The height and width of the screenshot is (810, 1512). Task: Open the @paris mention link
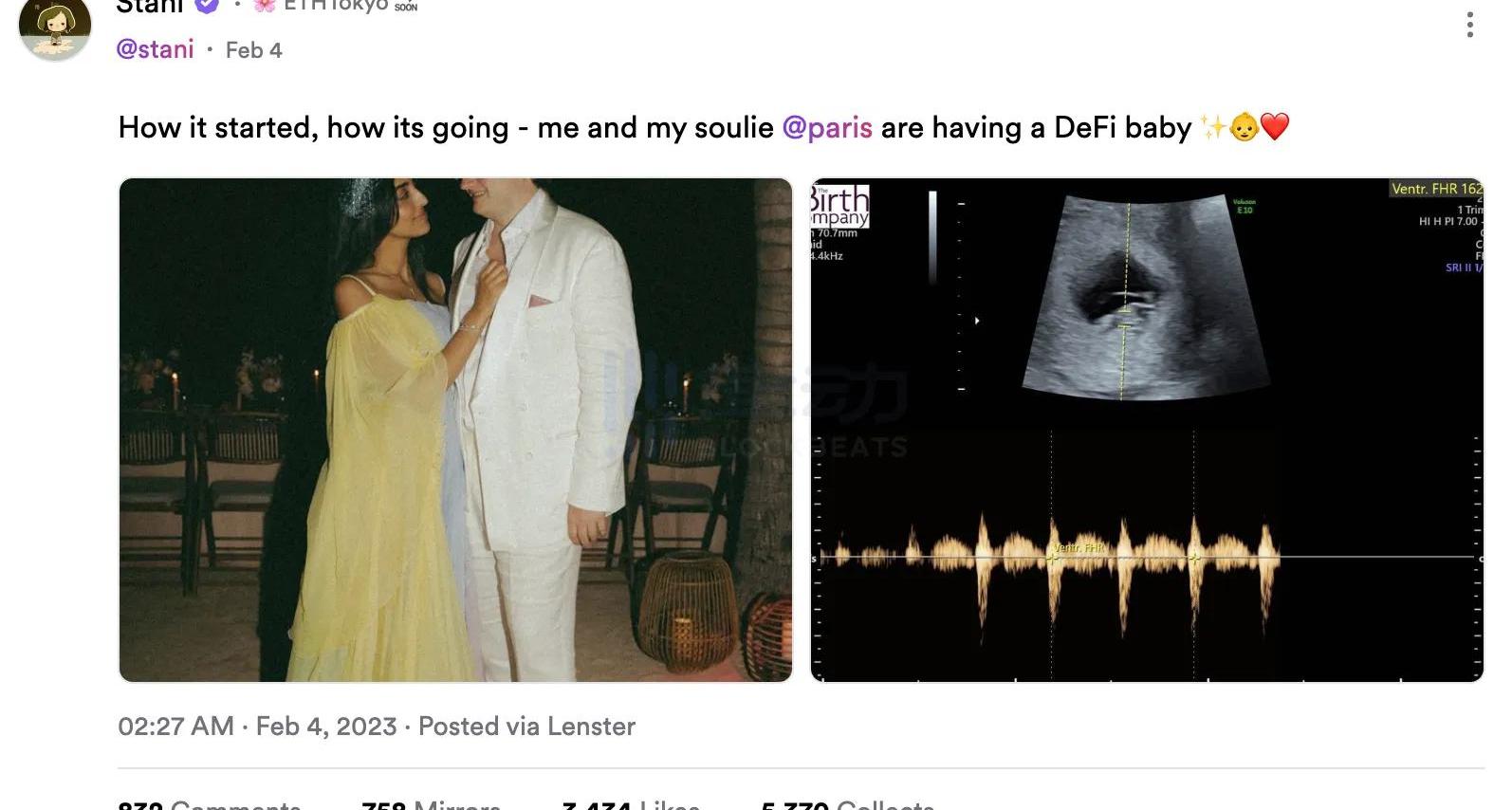826,127
